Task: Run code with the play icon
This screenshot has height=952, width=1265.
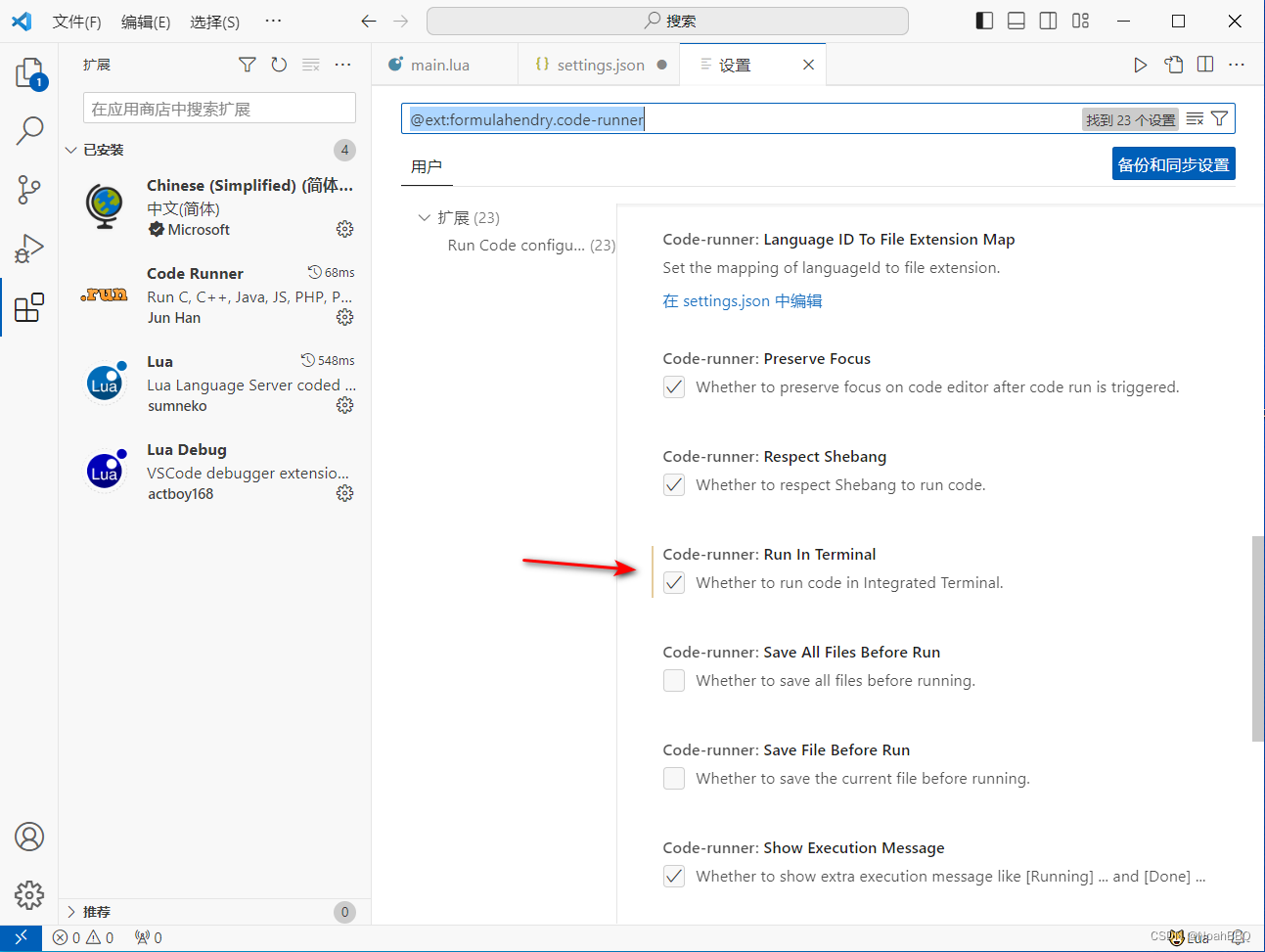Action: click(x=1140, y=65)
